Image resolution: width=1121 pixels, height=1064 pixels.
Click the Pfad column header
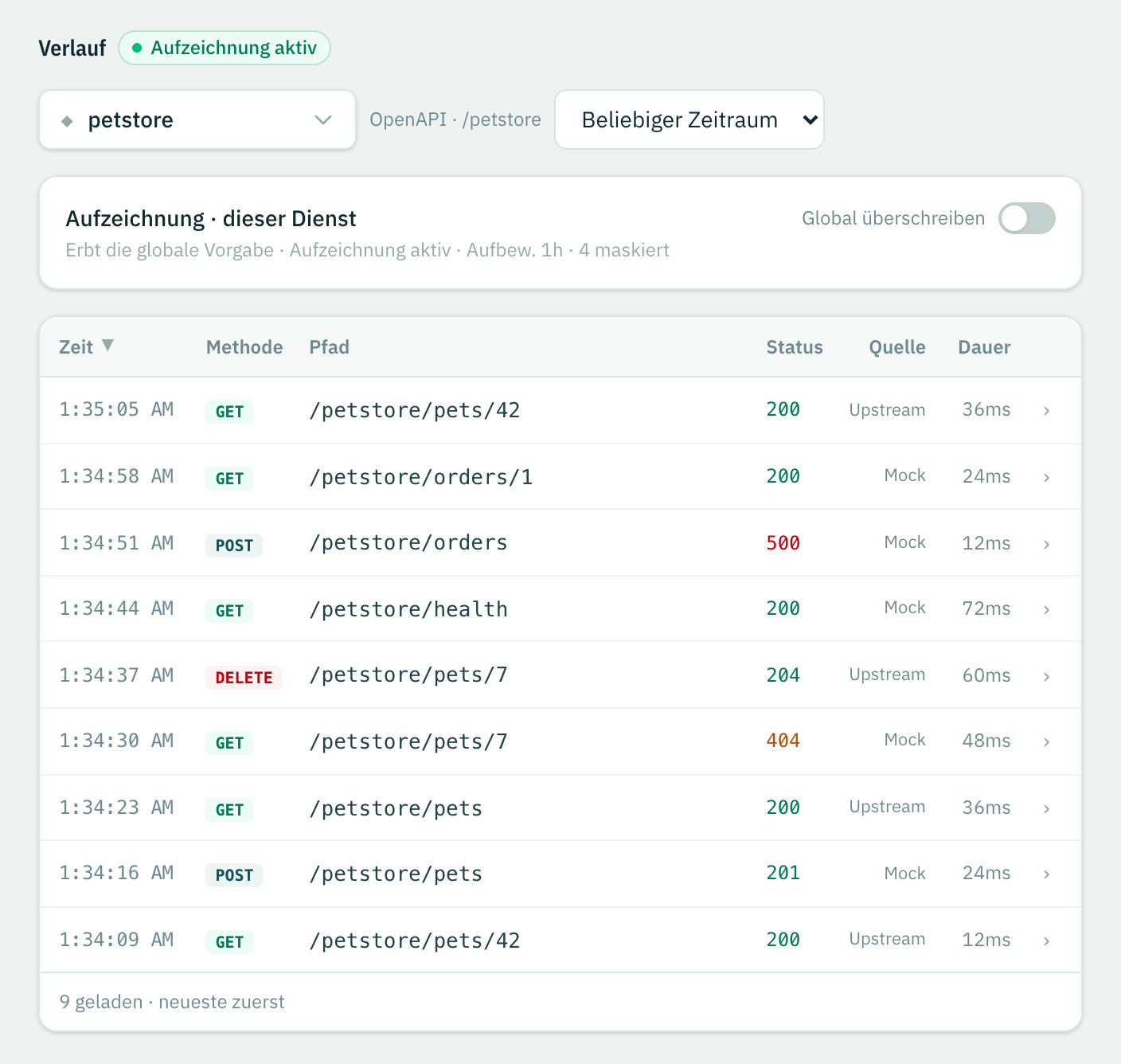[329, 347]
